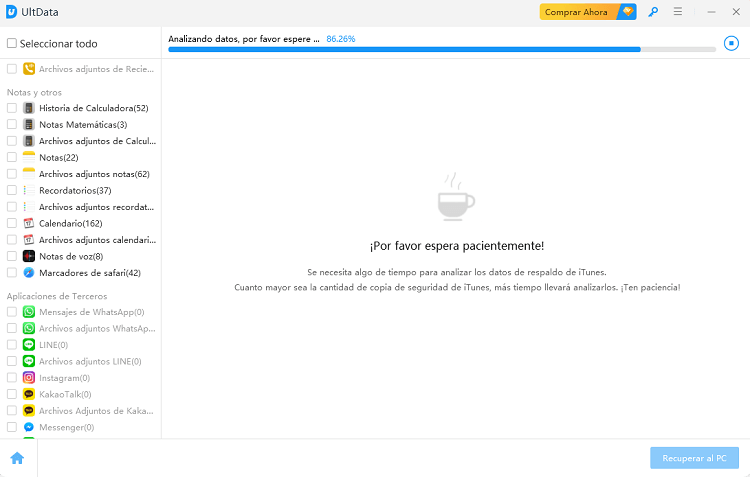Click the 86.26% progress value
This screenshot has width=750, height=477.
tap(341, 39)
